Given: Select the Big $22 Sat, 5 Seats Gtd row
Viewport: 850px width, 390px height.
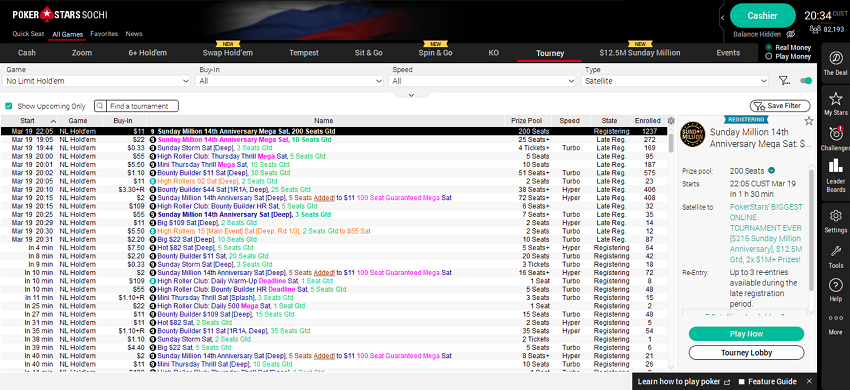Looking at the screenshot, I should (x=334, y=347).
